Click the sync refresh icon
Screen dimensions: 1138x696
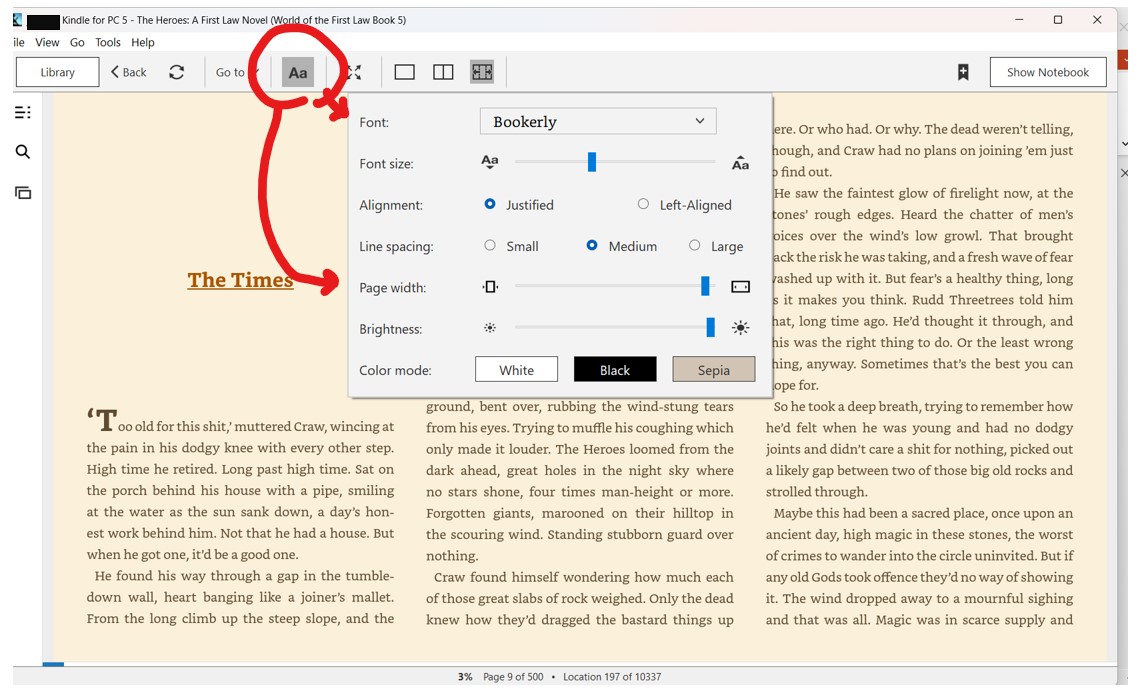point(177,72)
